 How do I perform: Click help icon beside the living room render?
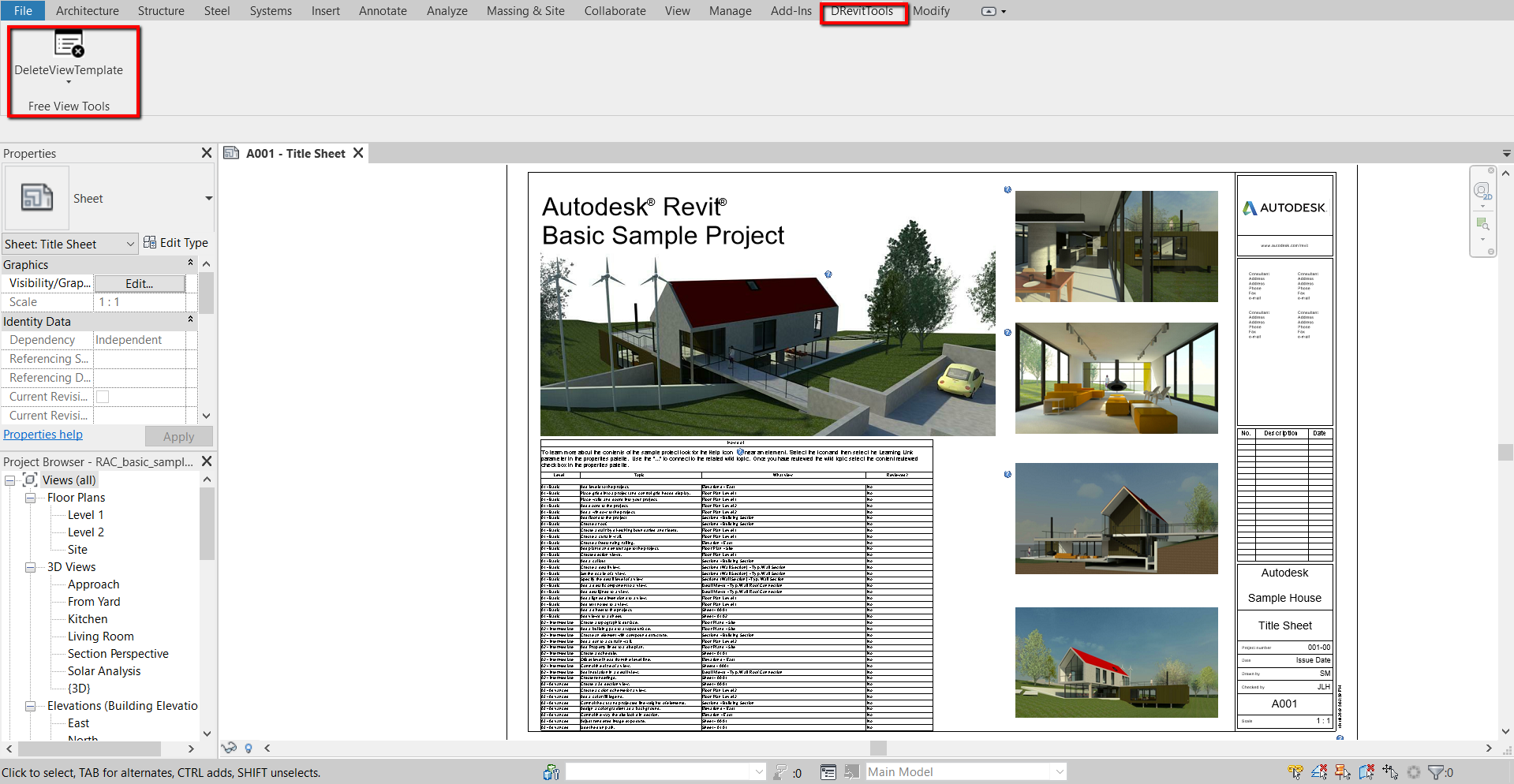[1007, 332]
